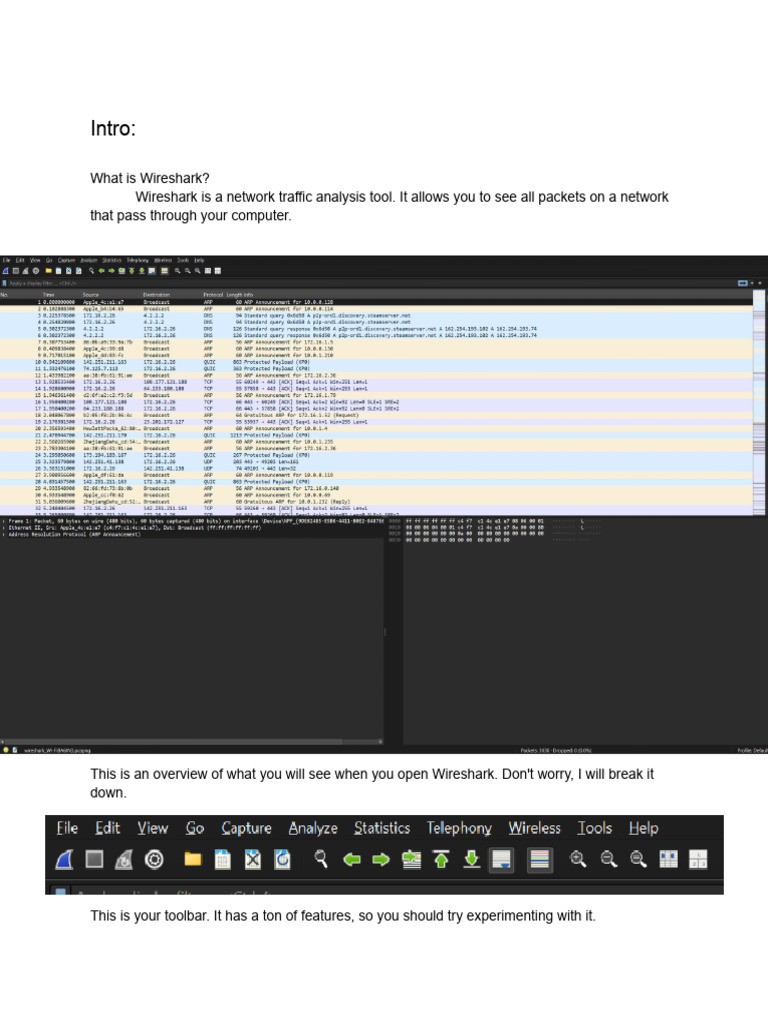This screenshot has height=1024, width=768.
Task: Open the Telephony menu in enlarged menu bar
Action: 459,828
